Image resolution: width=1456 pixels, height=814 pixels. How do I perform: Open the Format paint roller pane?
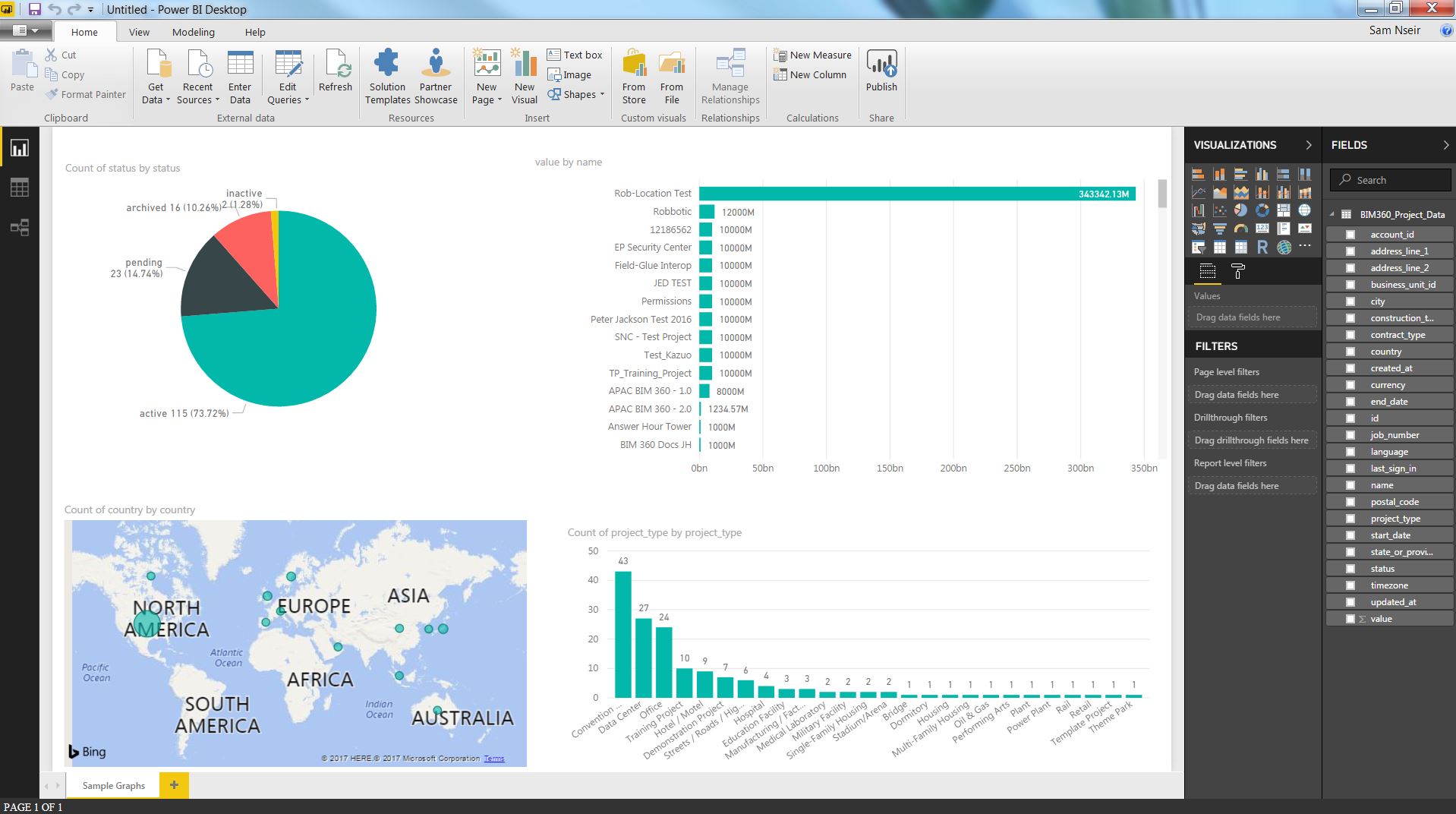pos(1237,271)
